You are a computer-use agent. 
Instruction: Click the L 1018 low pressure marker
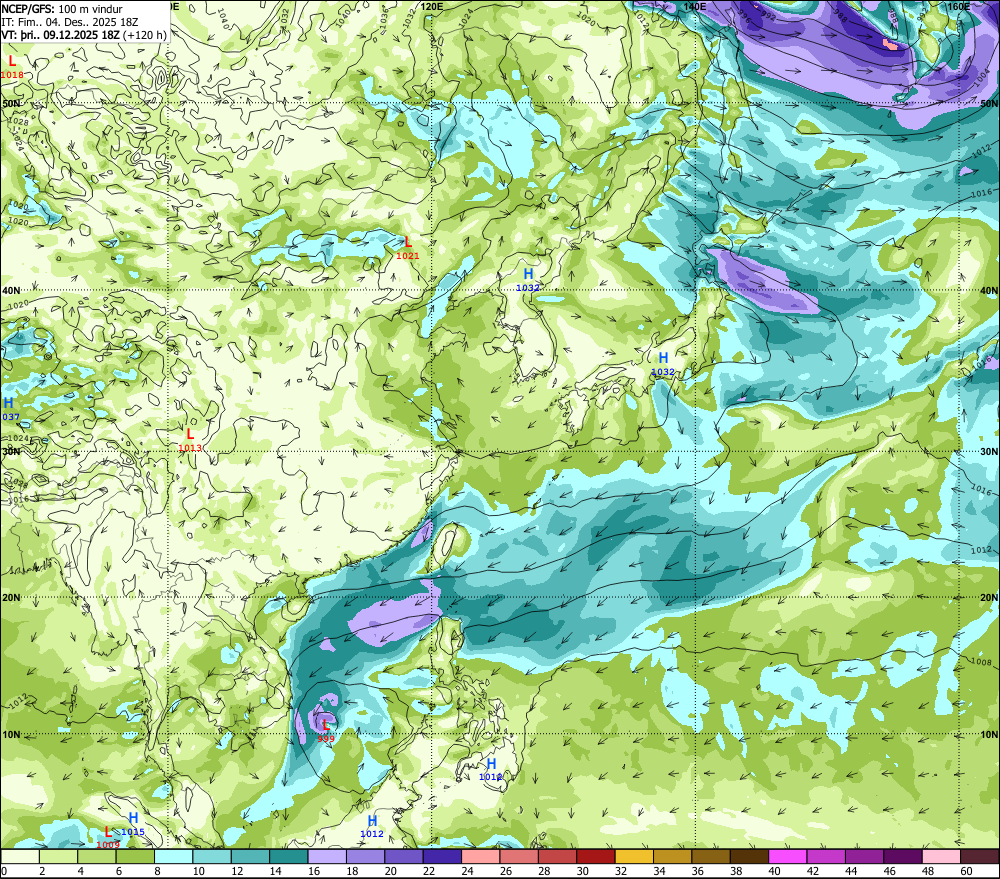[12, 67]
